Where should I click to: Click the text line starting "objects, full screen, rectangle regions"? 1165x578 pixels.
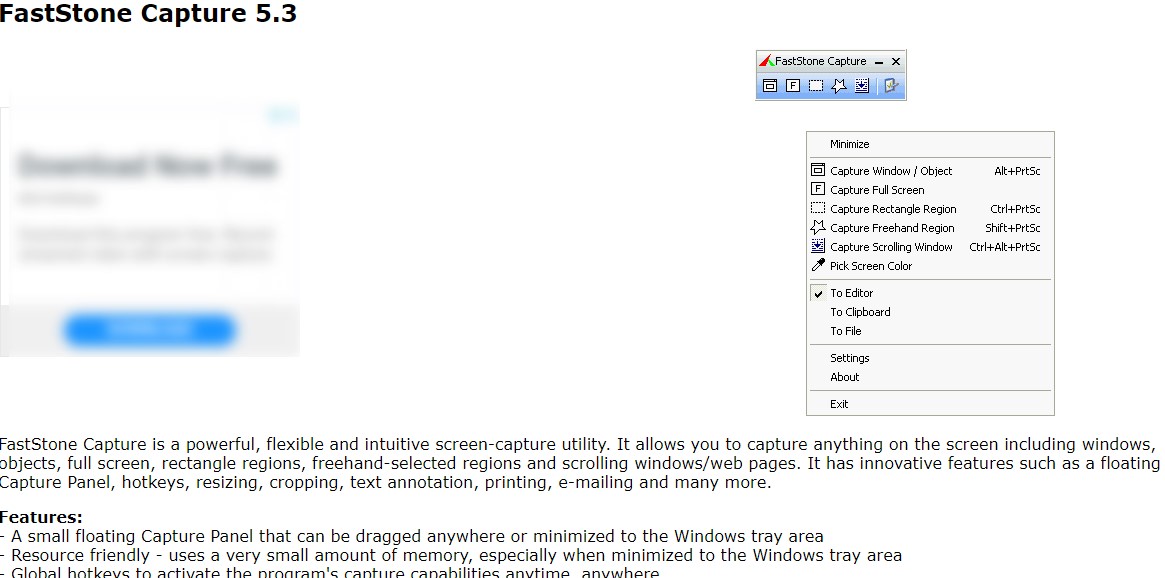[580, 464]
